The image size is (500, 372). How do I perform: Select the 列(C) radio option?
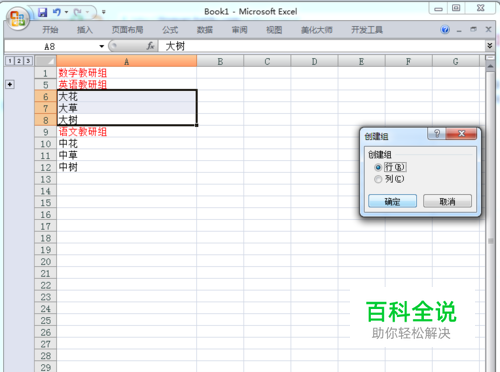click(x=378, y=179)
